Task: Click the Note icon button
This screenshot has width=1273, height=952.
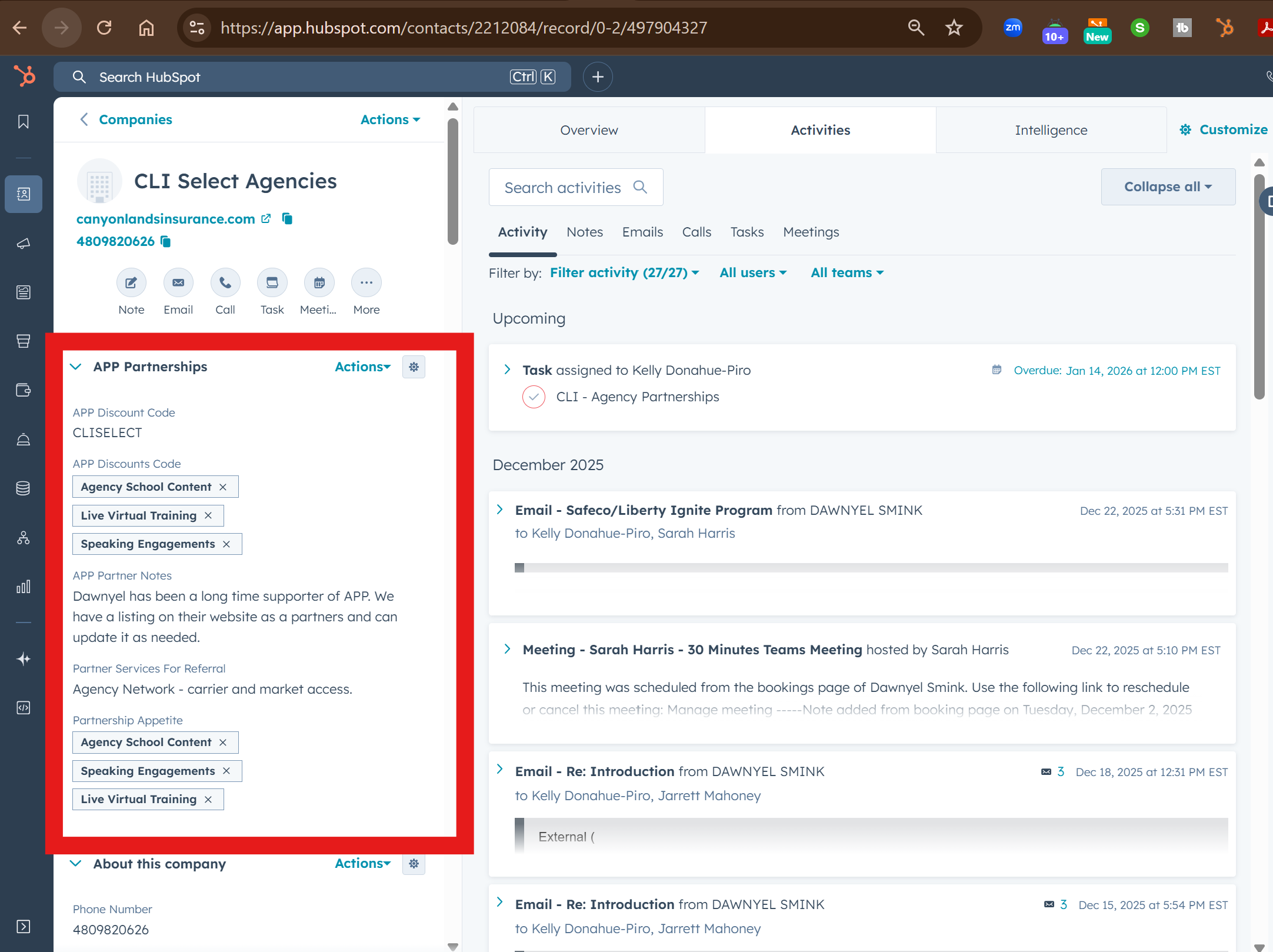Action: point(131,283)
